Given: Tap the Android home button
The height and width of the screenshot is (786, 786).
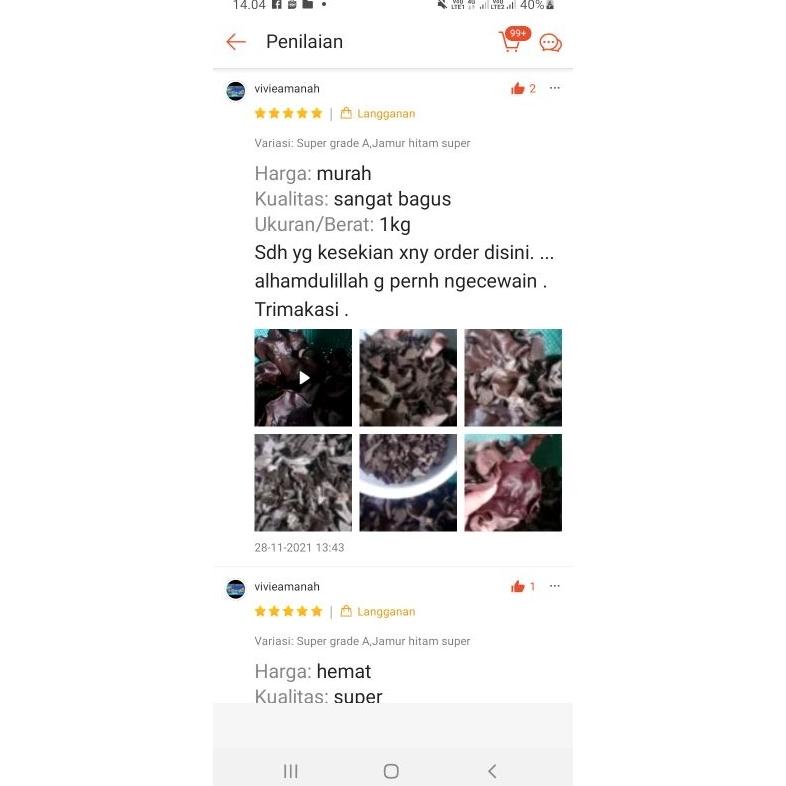Looking at the screenshot, I should (x=391, y=771).
